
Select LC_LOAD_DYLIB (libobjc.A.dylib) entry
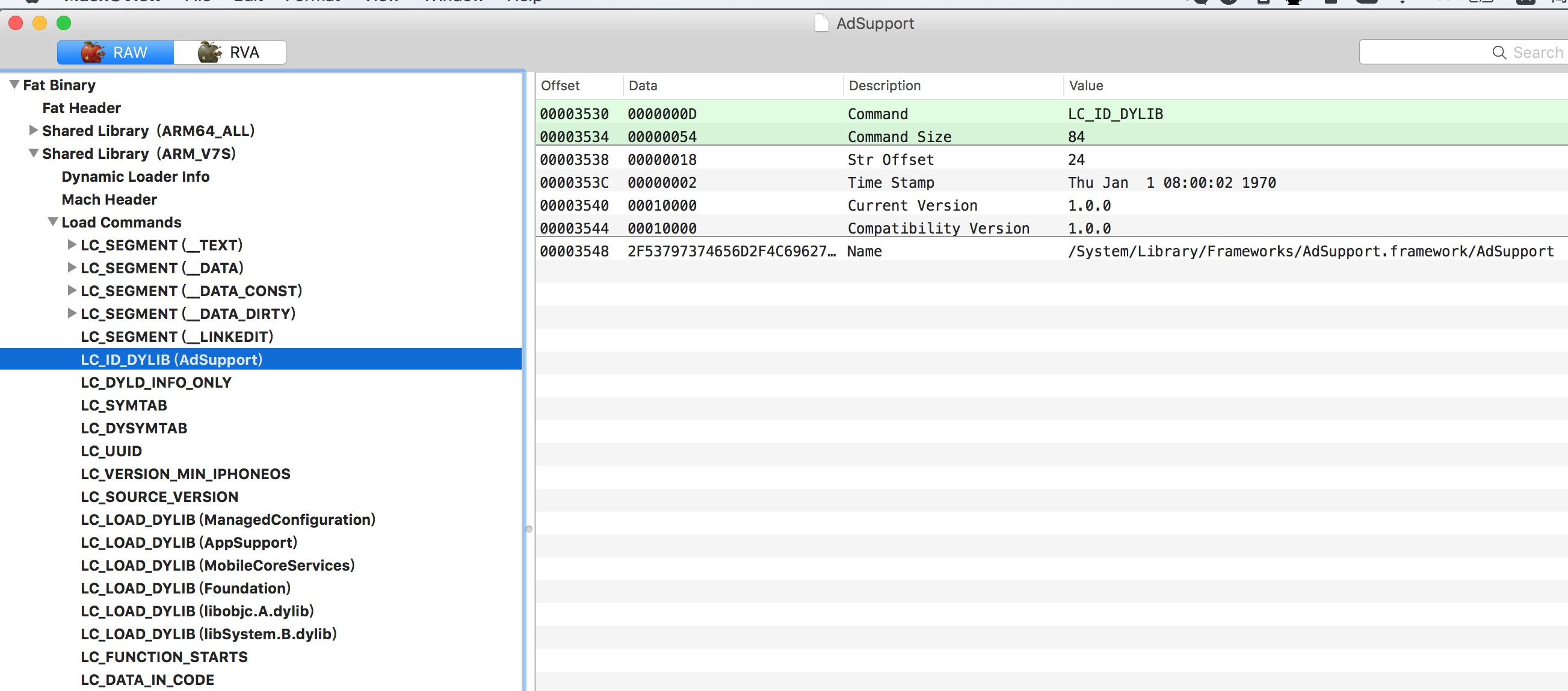point(197,611)
